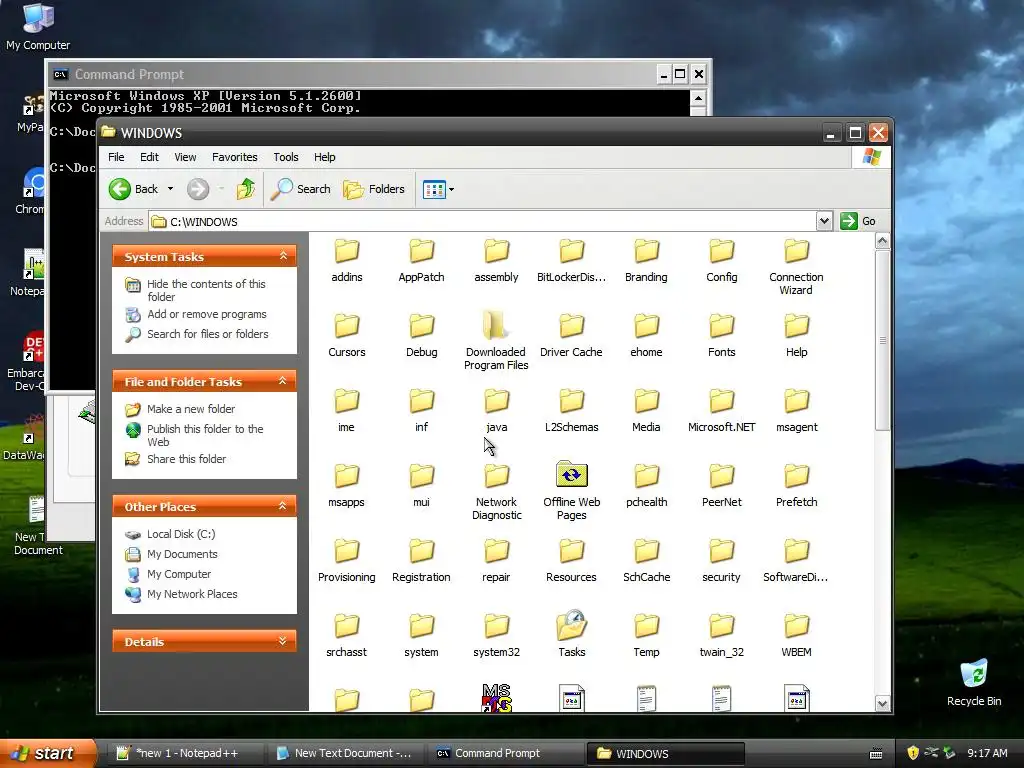This screenshot has height=768, width=1024.
Task: Open Search with the magnifier icon
Action: coord(301,189)
